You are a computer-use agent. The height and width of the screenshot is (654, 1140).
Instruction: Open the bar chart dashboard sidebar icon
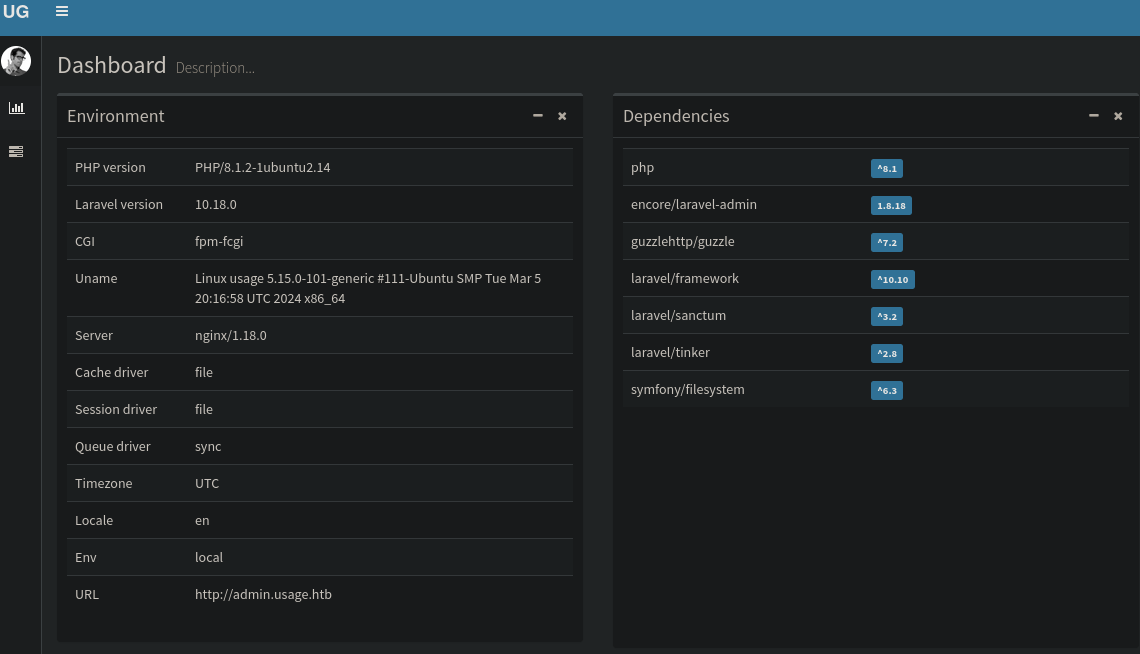[x=16, y=108]
